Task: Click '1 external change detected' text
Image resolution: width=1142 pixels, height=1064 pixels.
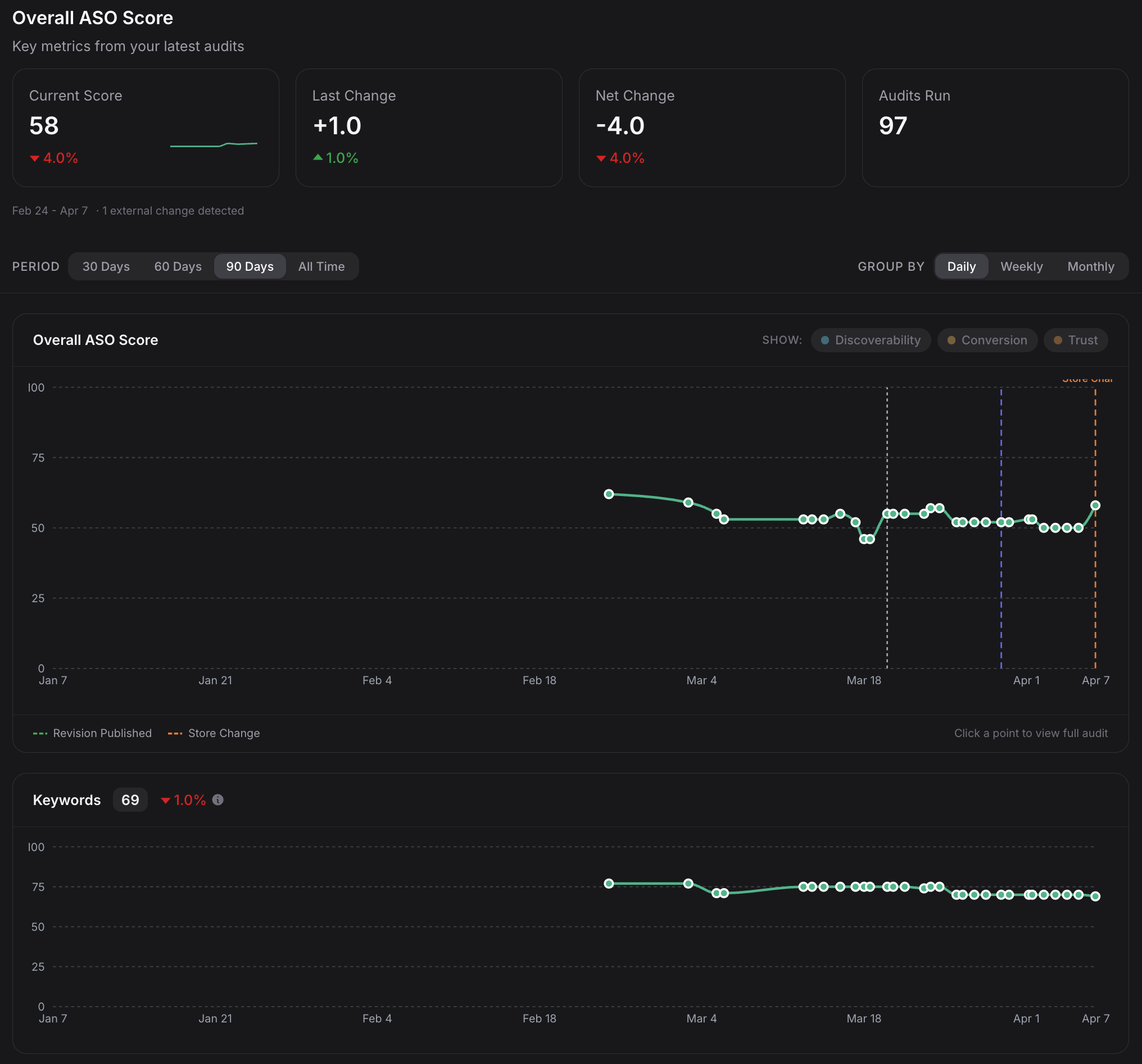Action: [173, 211]
